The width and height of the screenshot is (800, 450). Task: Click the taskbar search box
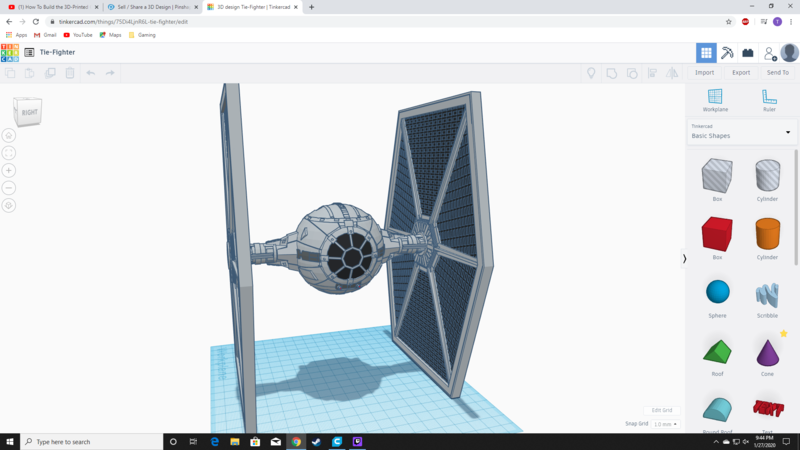coord(92,442)
